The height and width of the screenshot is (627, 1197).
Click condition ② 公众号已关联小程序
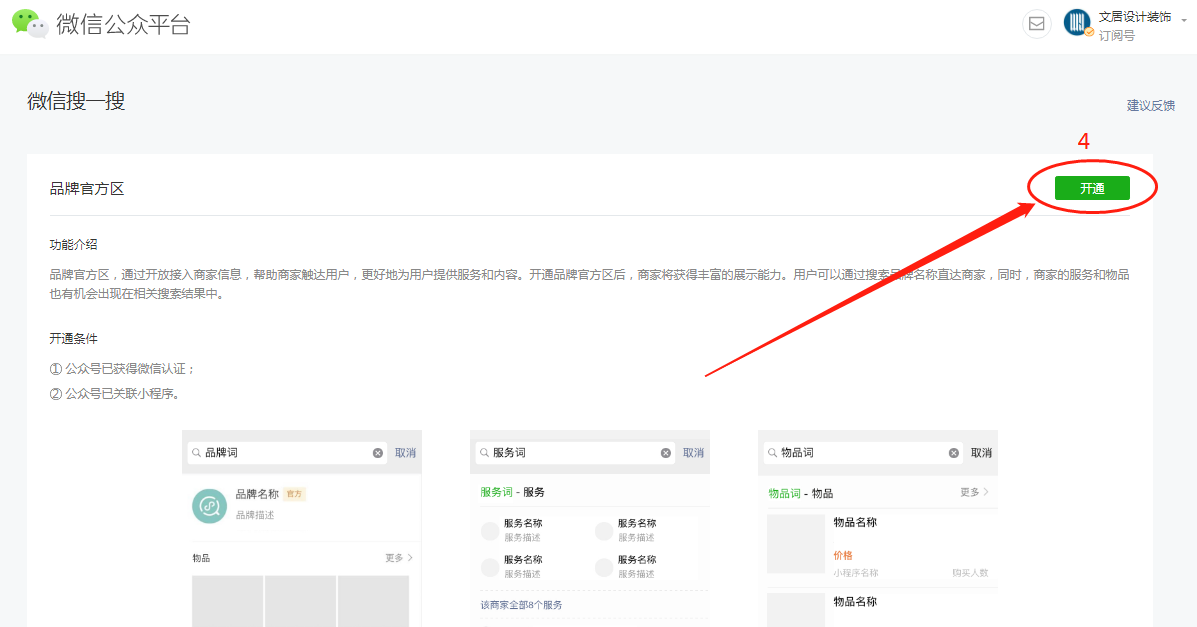pos(115,394)
